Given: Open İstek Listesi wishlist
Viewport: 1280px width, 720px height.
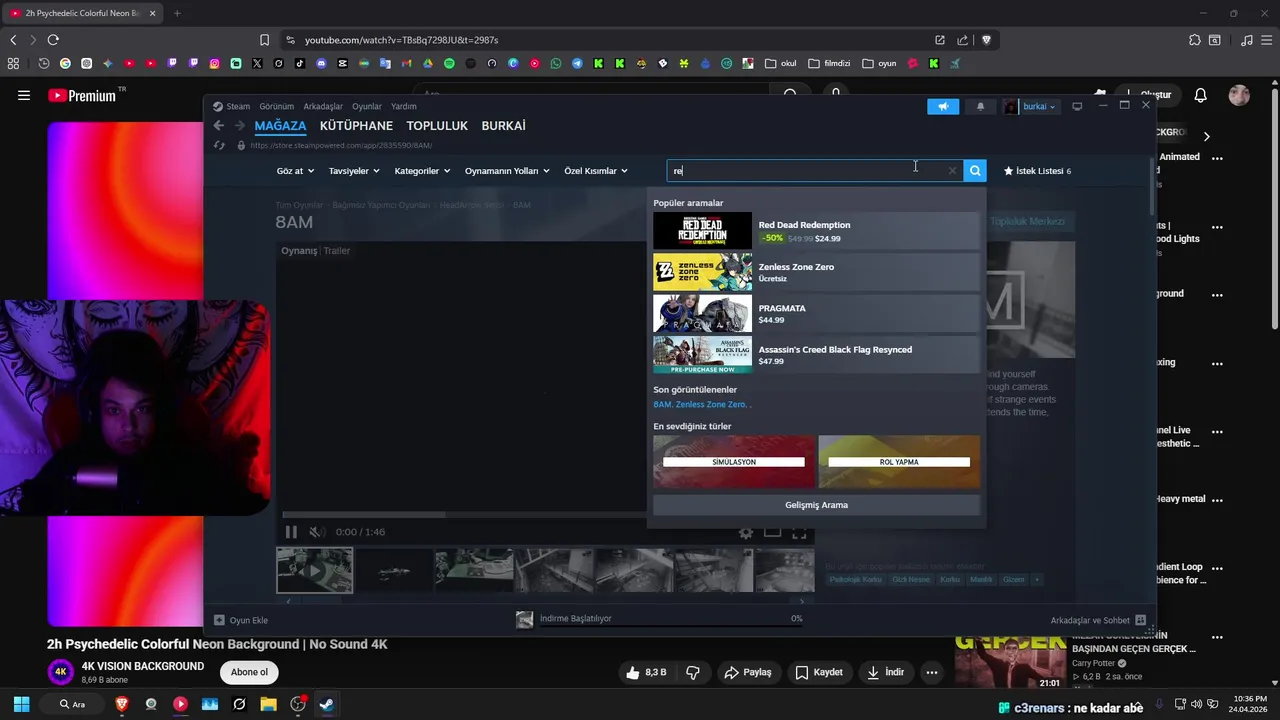Looking at the screenshot, I should pyautogui.click(x=1037, y=171).
